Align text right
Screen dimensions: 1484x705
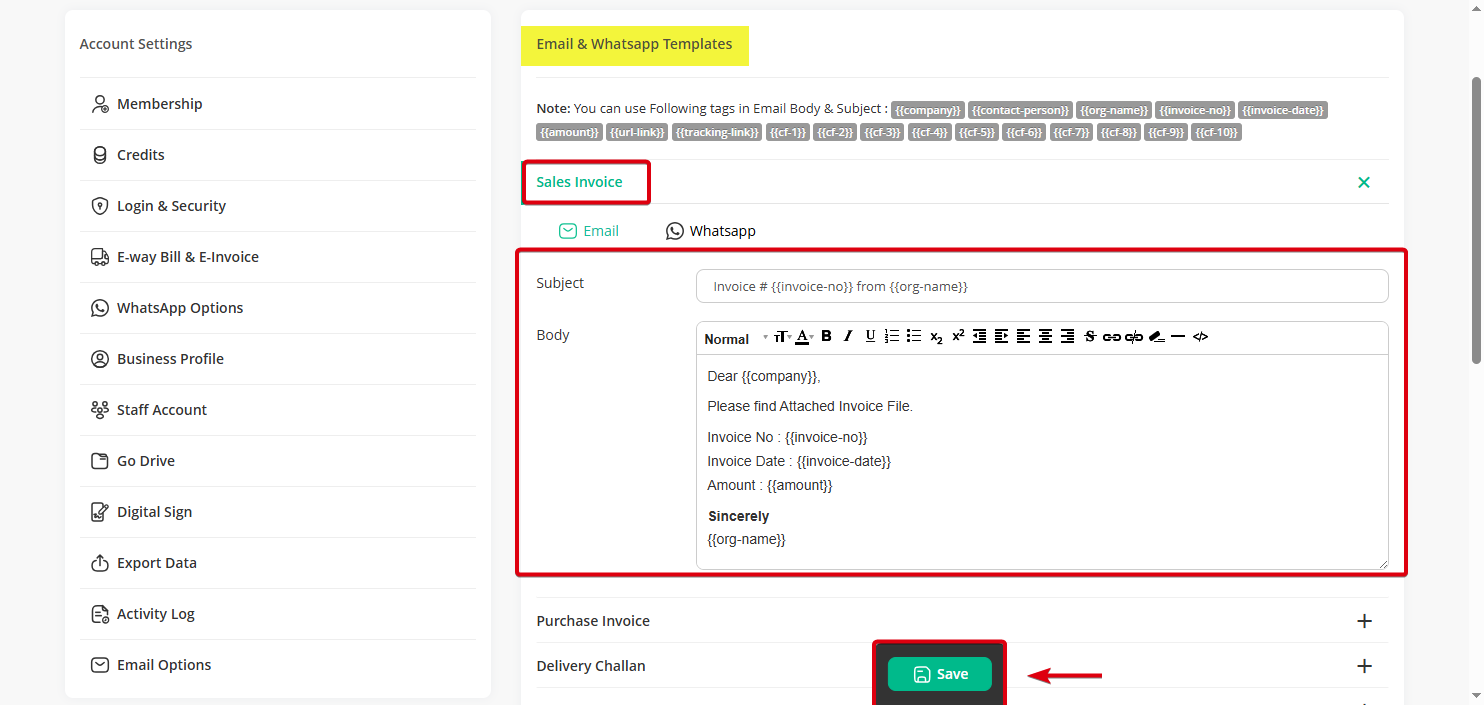[x=1067, y=336]
